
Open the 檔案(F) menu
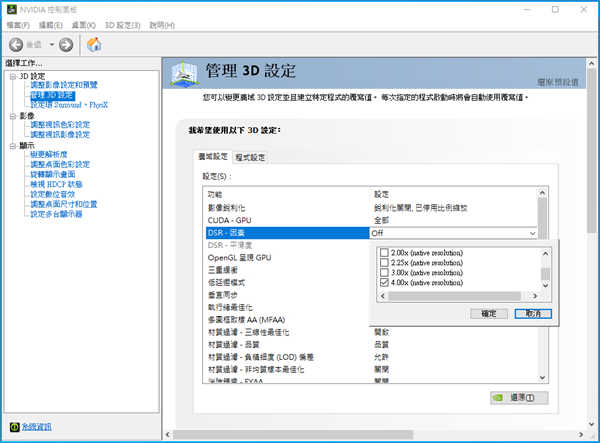[18, 25]
